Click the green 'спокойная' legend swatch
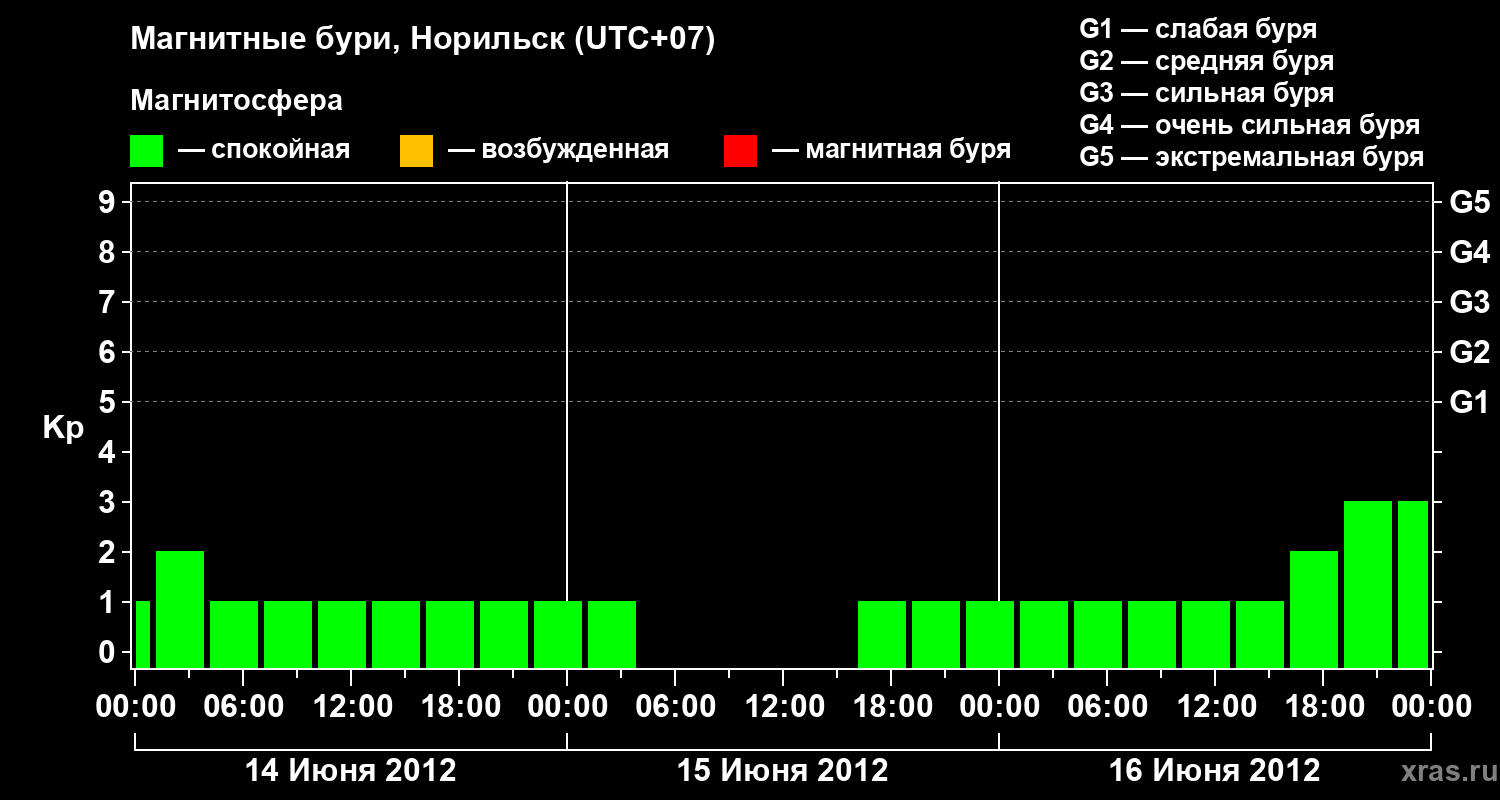 coord(147,151)
